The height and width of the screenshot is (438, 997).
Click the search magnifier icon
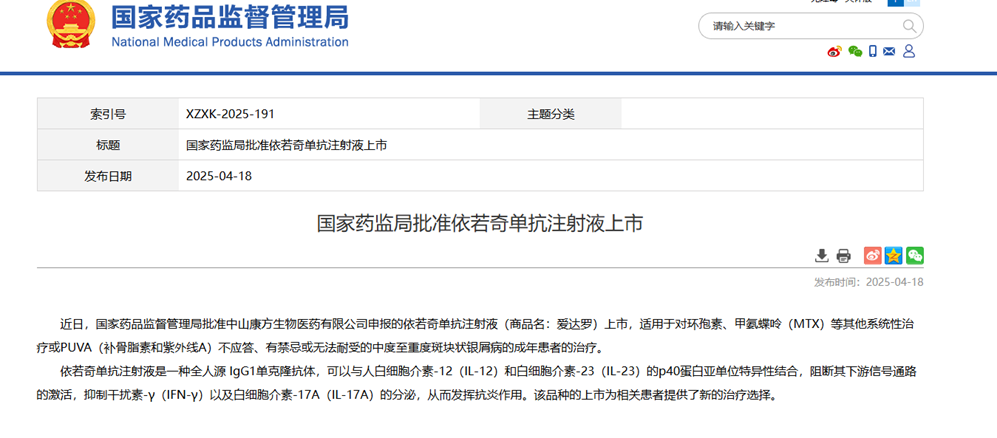pyautogui.click(x=909, y=26)
